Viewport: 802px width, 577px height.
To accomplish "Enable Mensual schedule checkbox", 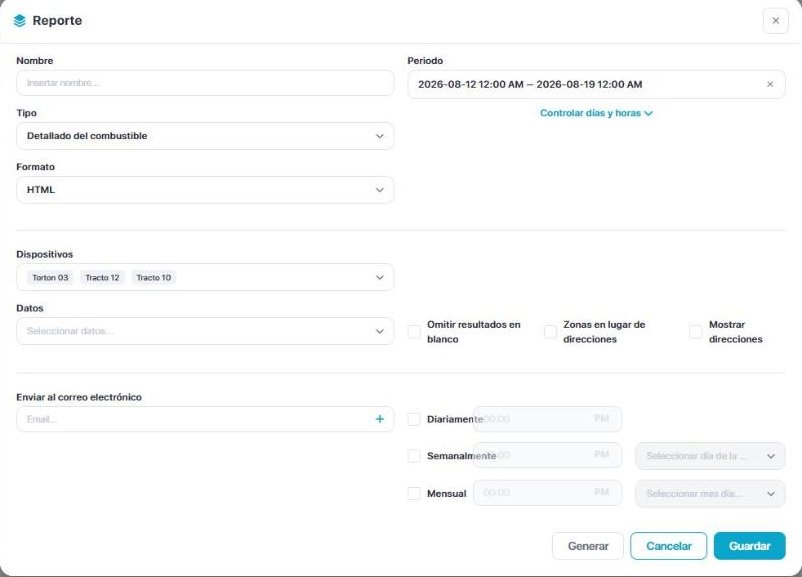I will pos(414,494).
